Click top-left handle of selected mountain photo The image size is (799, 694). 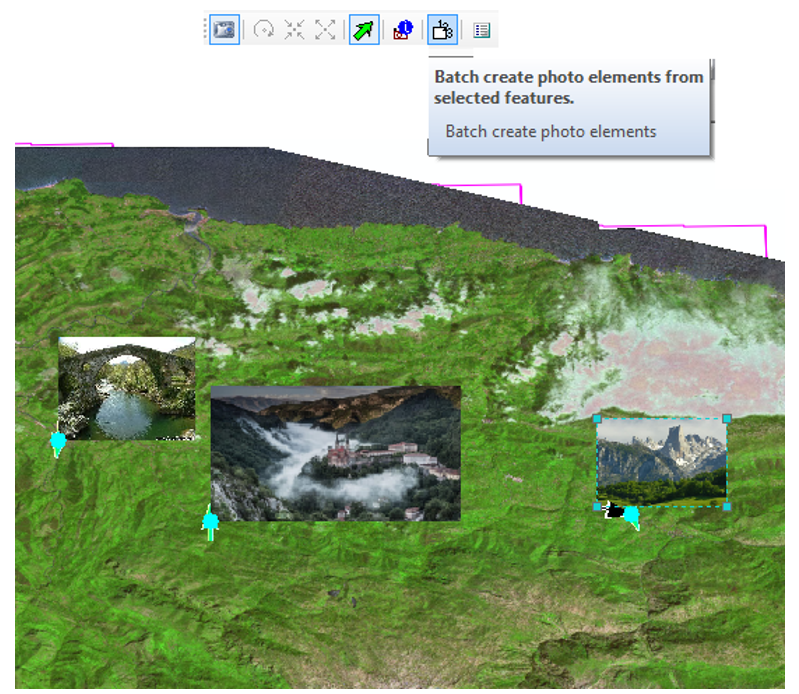coord(597,419)
